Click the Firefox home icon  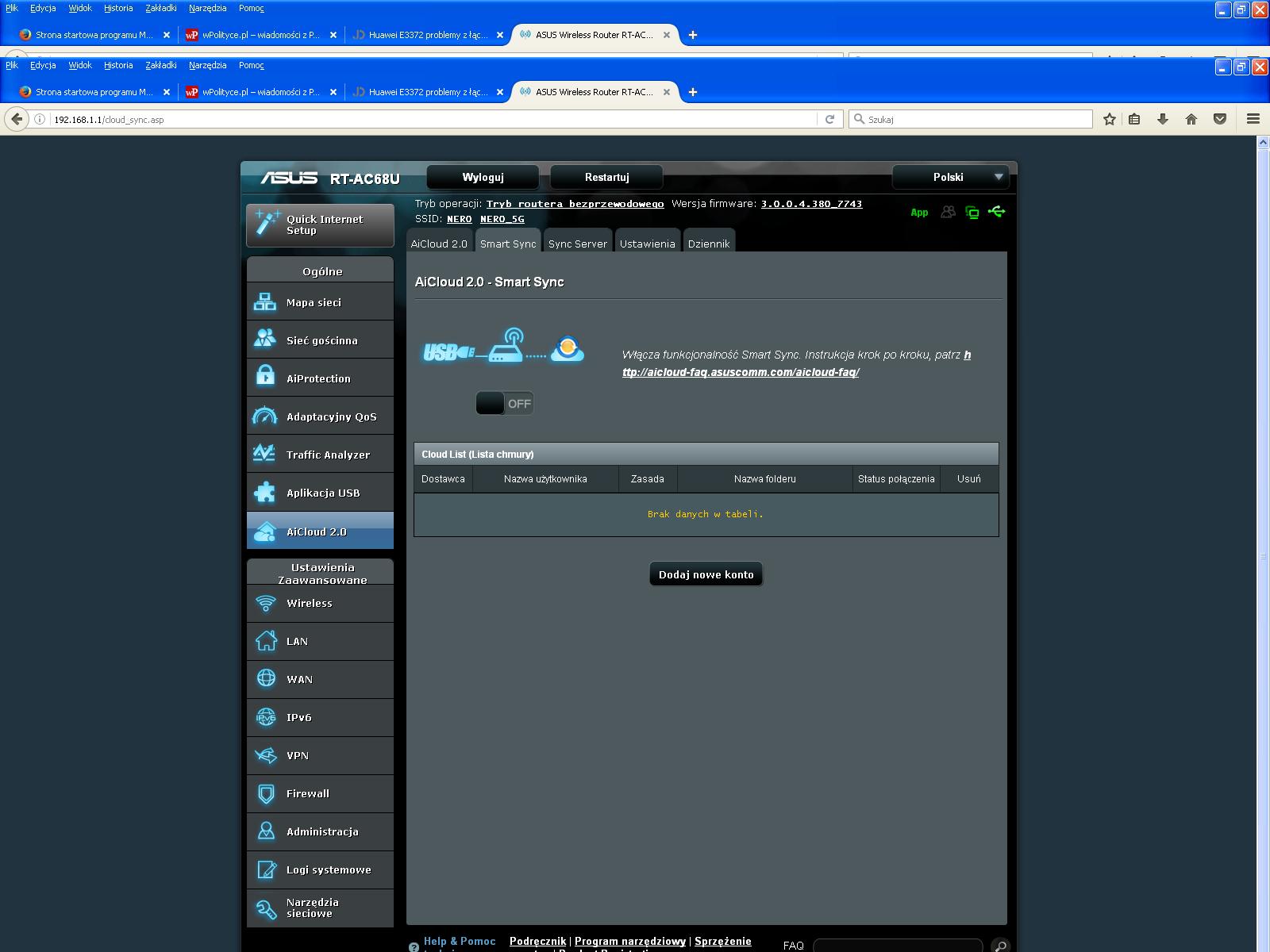tap(1191, 119)
